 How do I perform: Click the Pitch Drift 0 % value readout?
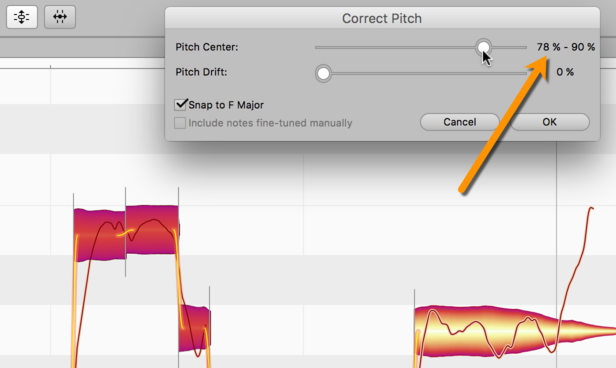point(565,72)
